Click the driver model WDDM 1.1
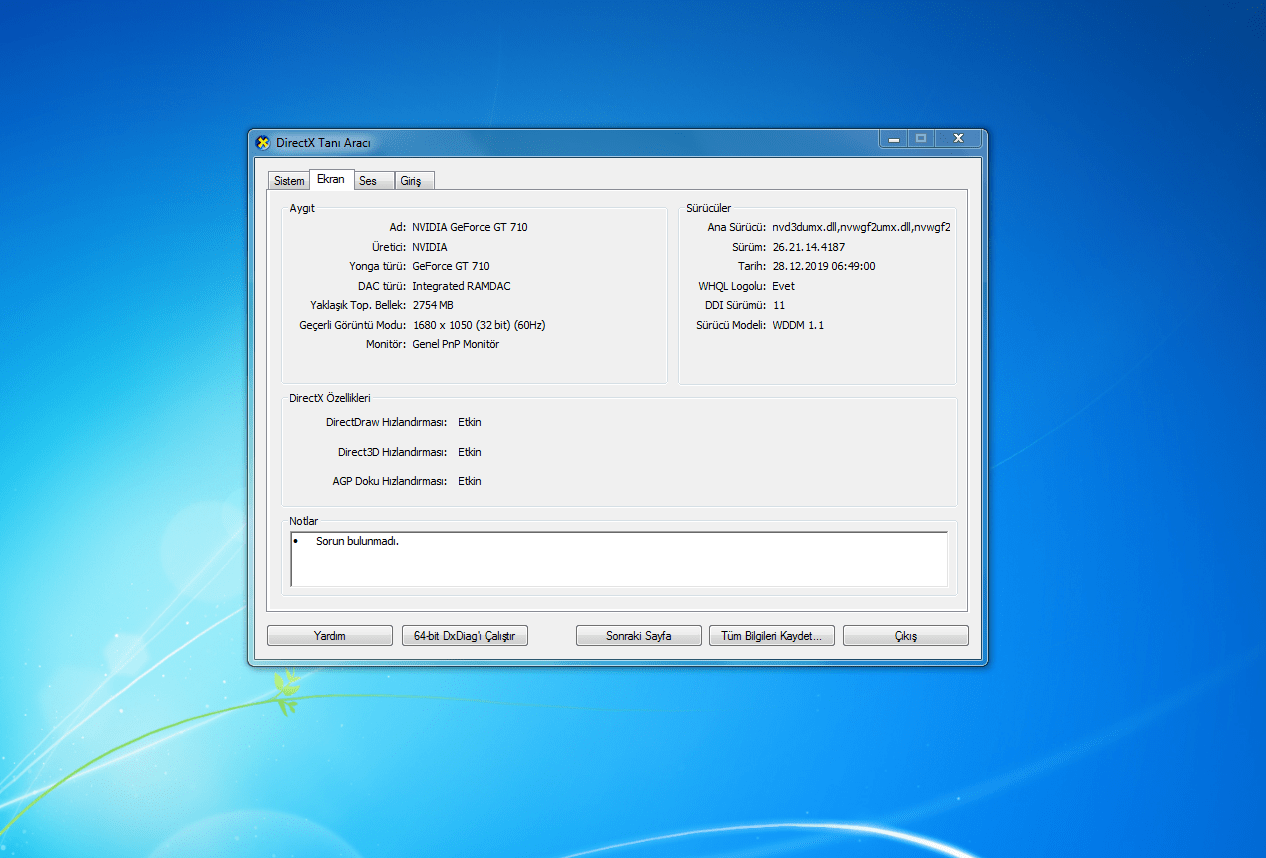Image resolution: width=1266 pixels, height=858 pixels. [x=798, y=325]
